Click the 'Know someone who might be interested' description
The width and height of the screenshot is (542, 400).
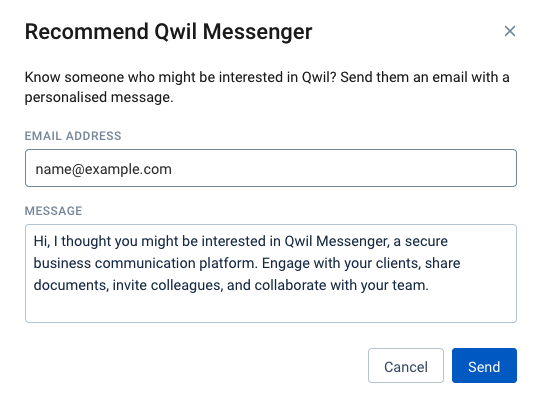[267, 87]
